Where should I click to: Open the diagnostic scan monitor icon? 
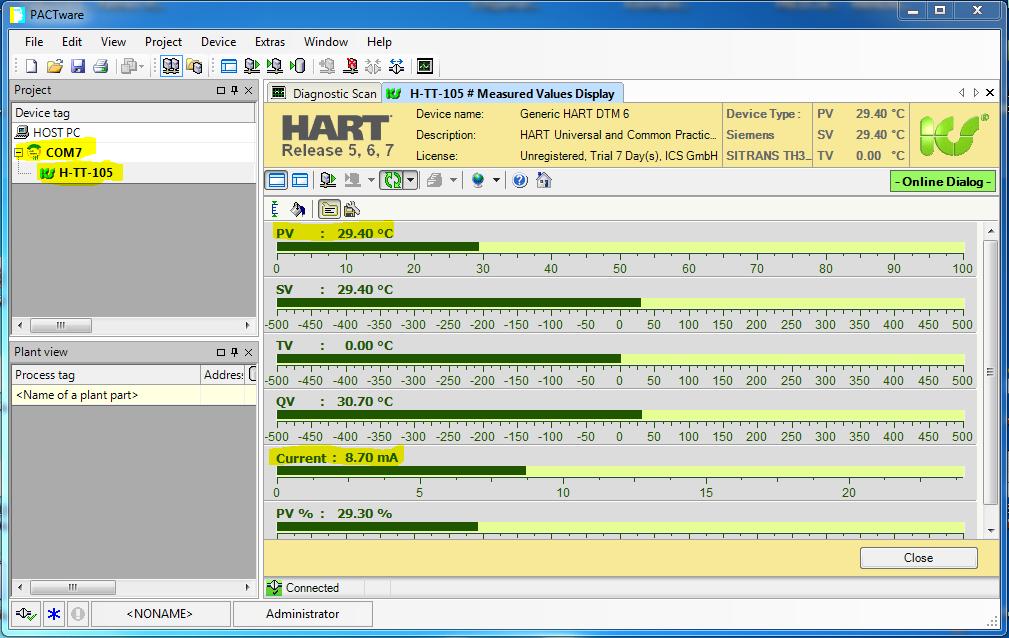tap(425, 66)
